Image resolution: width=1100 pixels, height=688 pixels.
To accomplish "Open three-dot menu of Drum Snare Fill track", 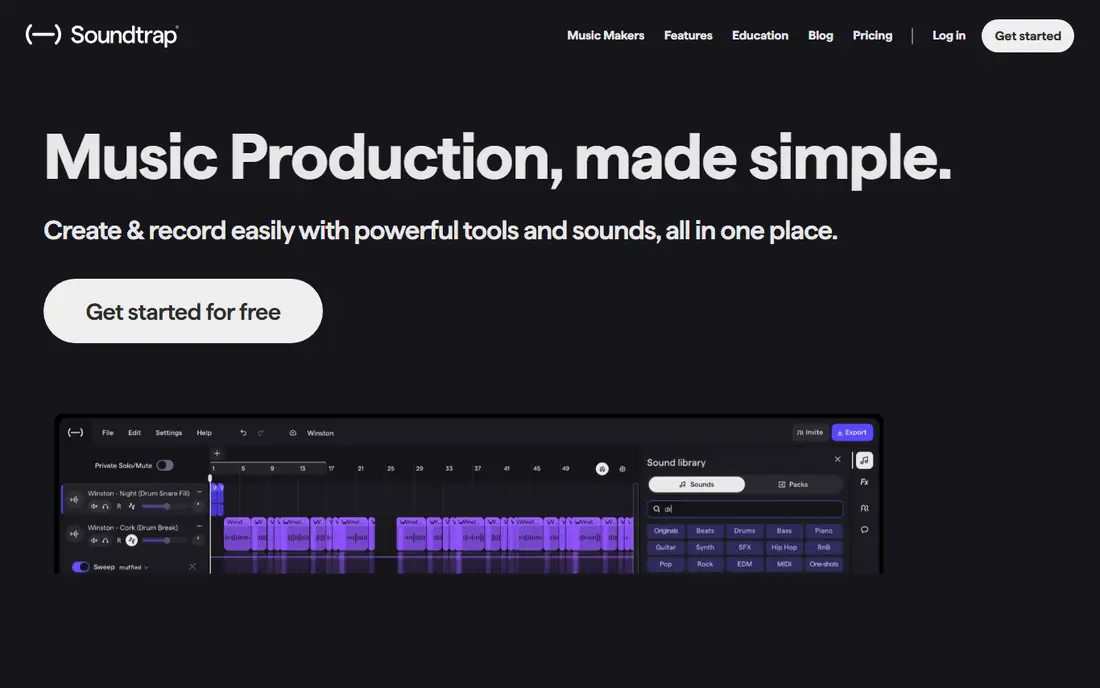I will pyautogui.click(x=199, y=492).
